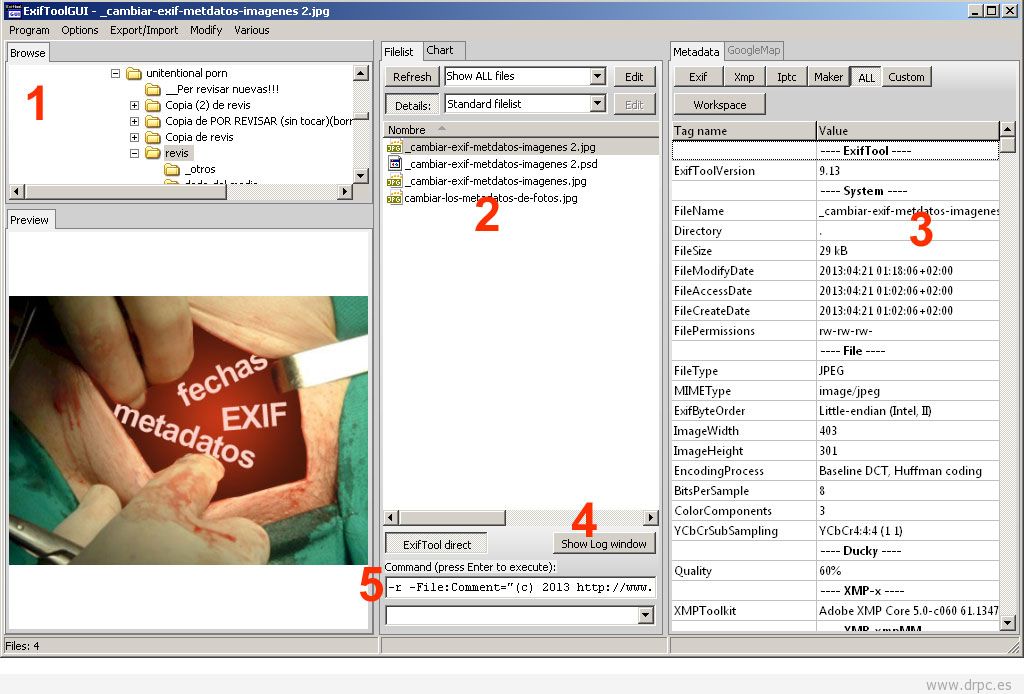Viewport: 1024px width, 694px height.
Task: Click the Details: toggle button
Action: click(x=412, y=105)
